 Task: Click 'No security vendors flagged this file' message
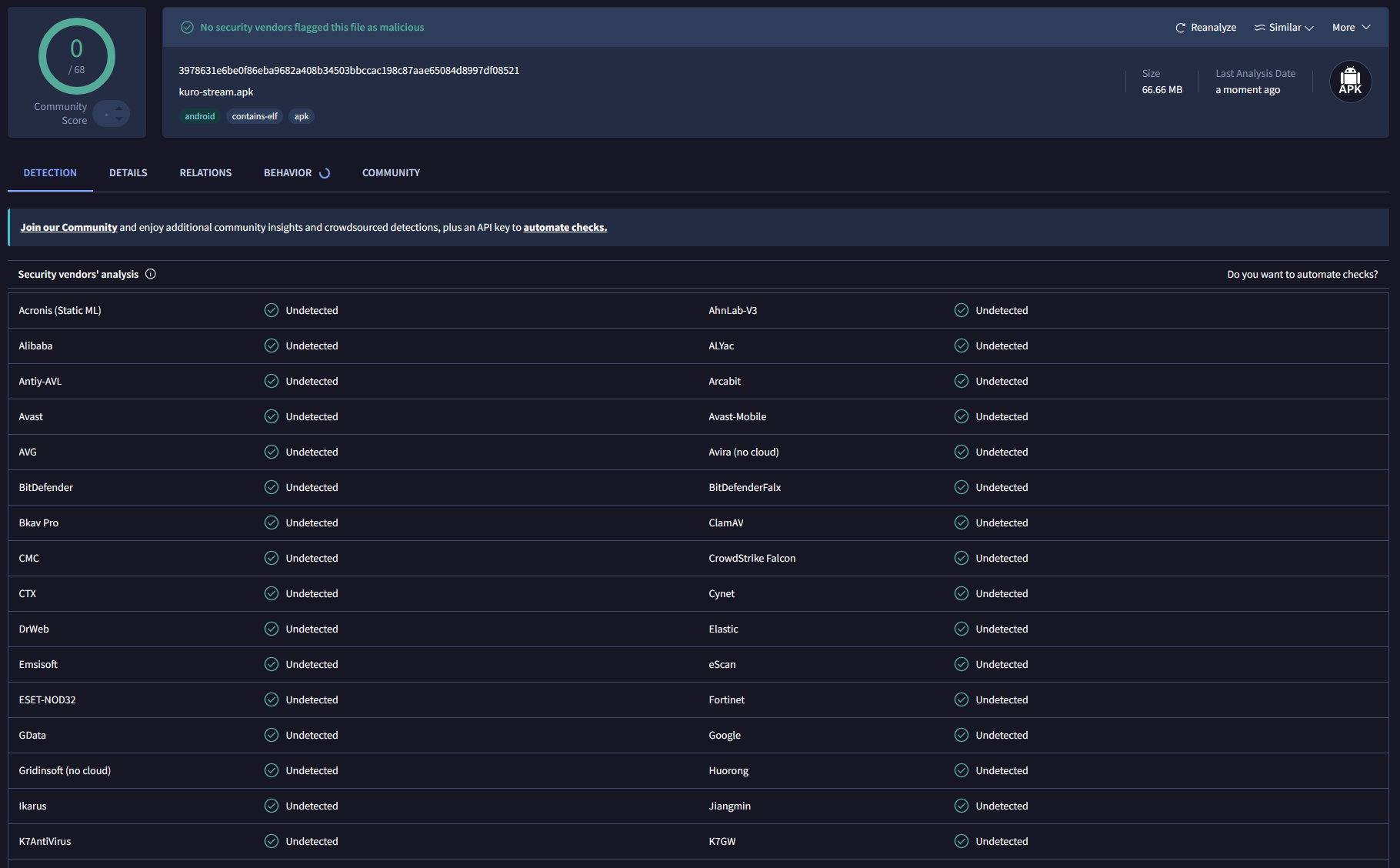[x=312, y=28]
